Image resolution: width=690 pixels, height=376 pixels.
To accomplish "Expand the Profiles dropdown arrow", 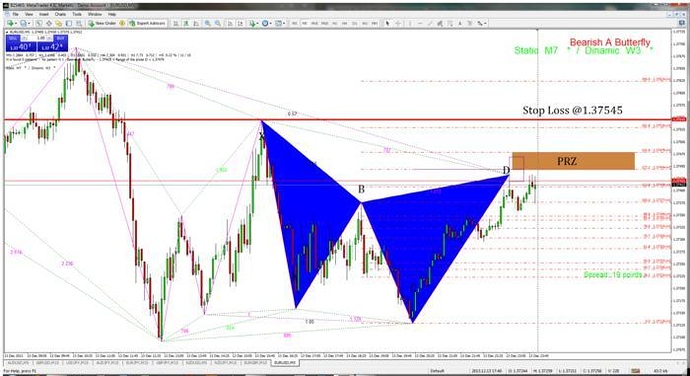I will point(29,23).
